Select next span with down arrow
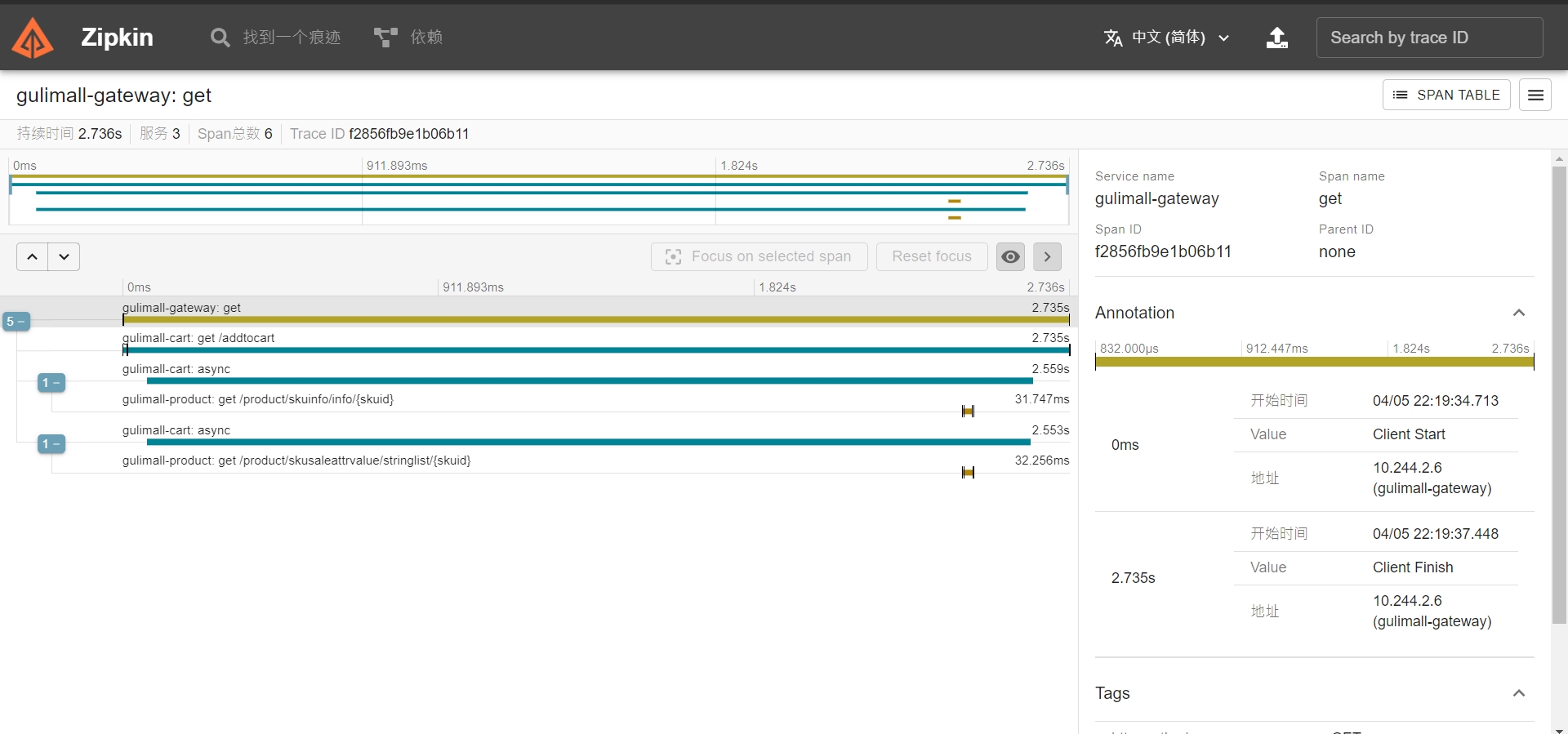Viewport: 1568px width, 734px height. click(x=64, y=256)
